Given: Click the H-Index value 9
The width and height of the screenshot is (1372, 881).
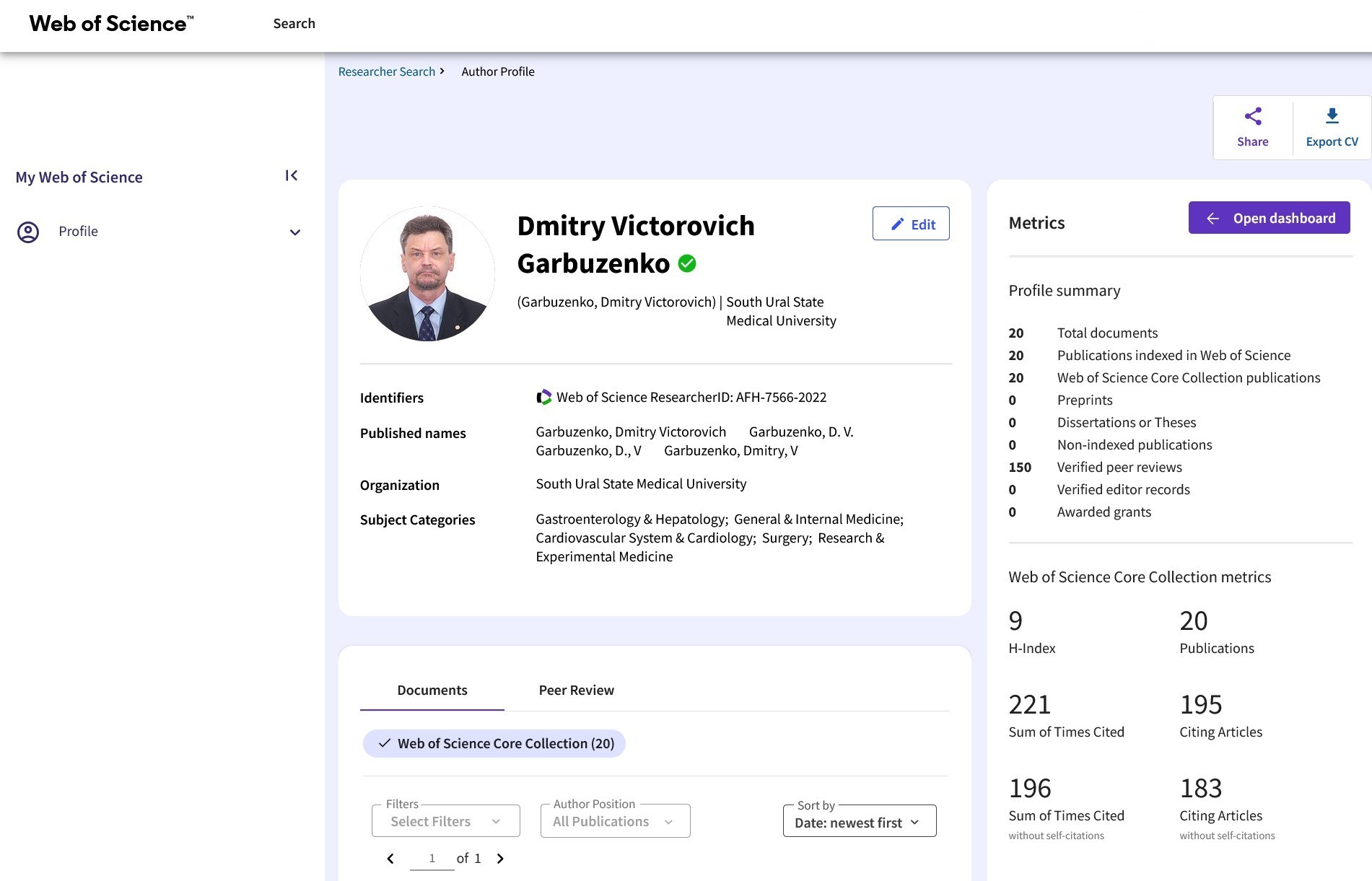Looking at the screenshot, I should [x=1015, y=621].
